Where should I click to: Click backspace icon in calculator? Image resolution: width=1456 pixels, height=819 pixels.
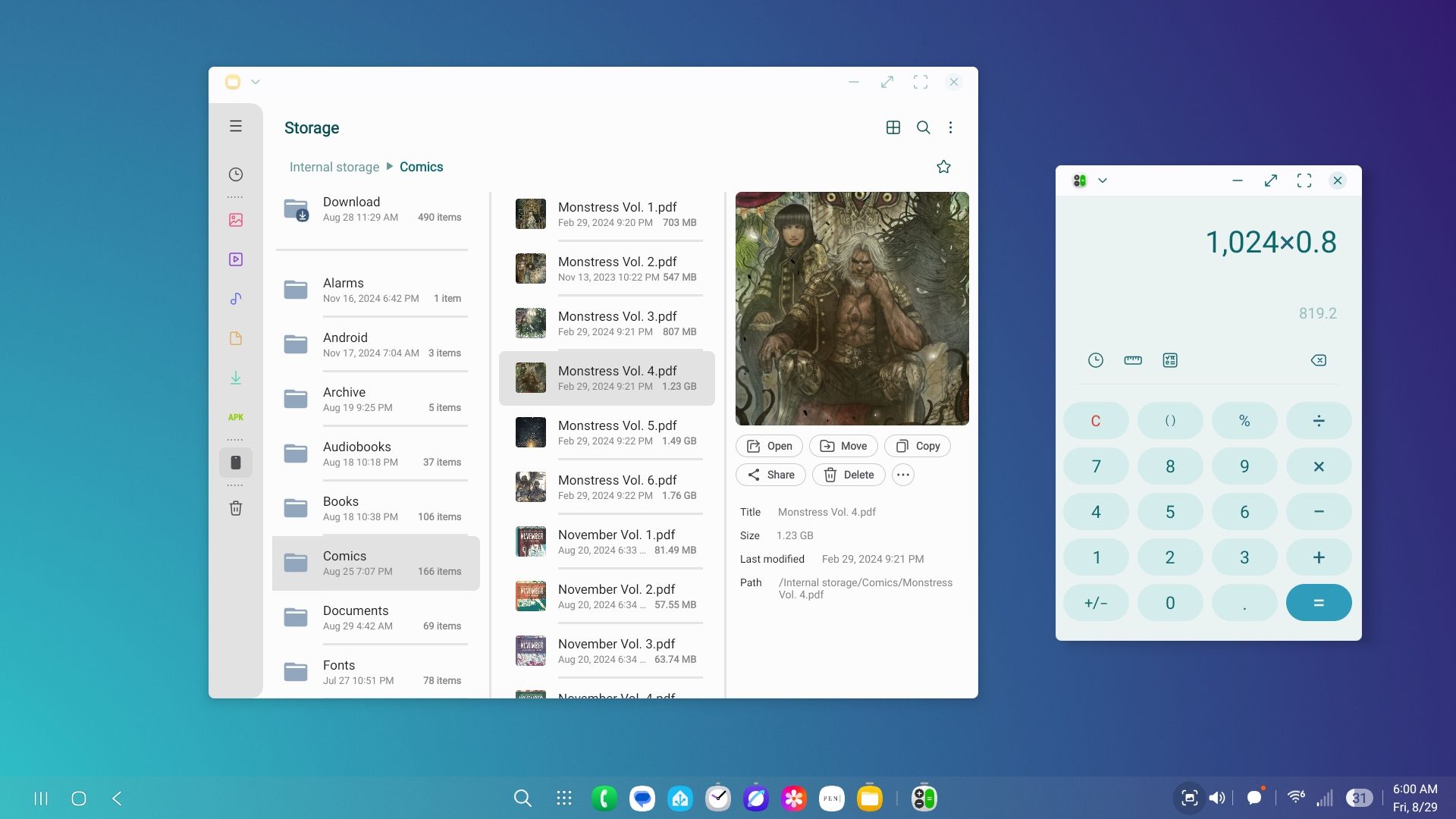pyautogui.click(x=1318, y=360)
